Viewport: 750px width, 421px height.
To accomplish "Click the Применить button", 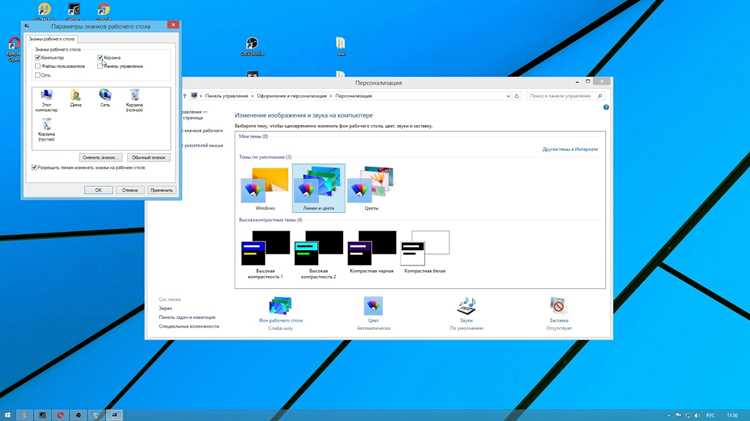I will tap(162, 190).
